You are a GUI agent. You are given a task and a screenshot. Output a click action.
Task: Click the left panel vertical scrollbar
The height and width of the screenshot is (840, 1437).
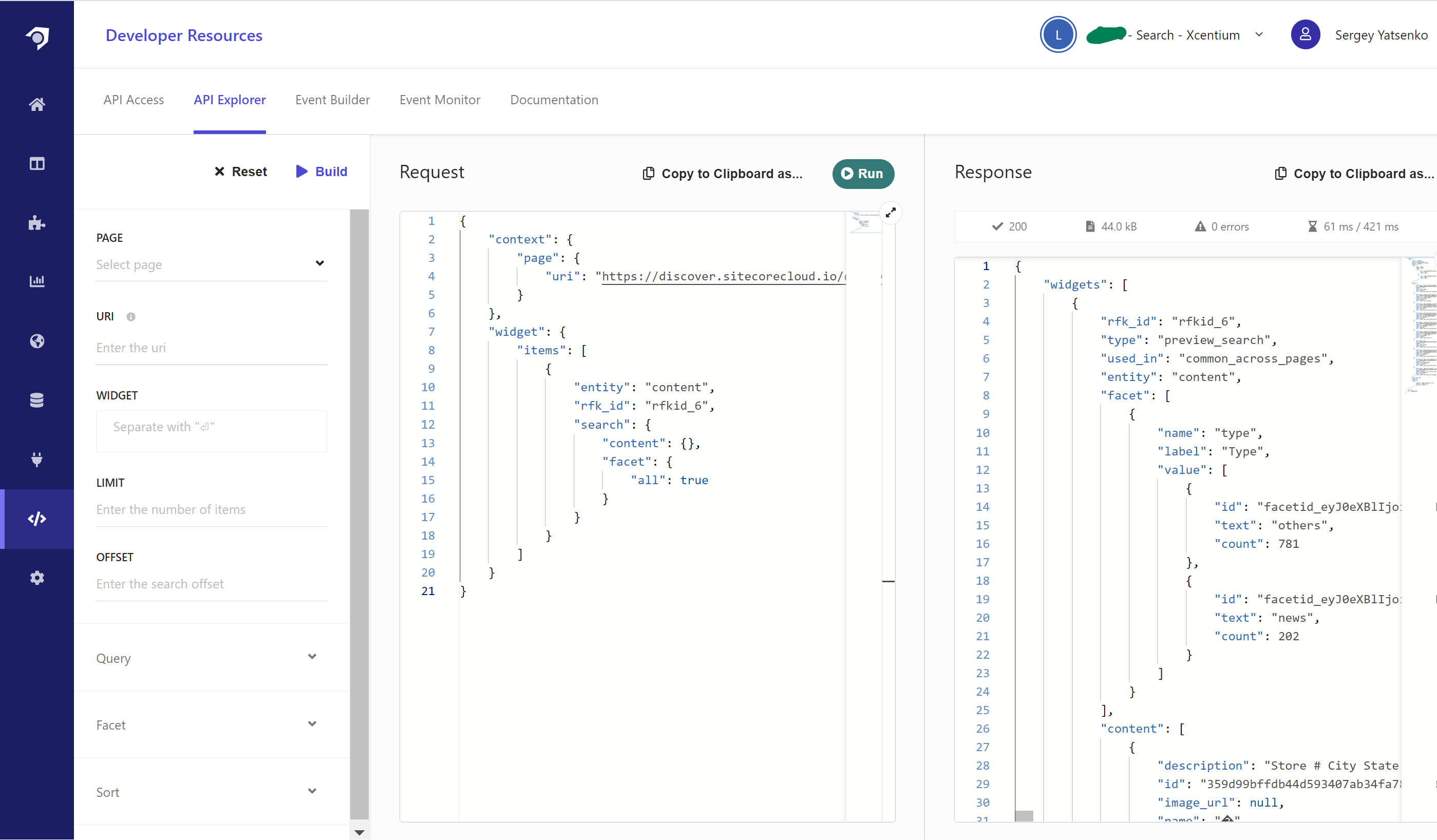coord(360,513)
